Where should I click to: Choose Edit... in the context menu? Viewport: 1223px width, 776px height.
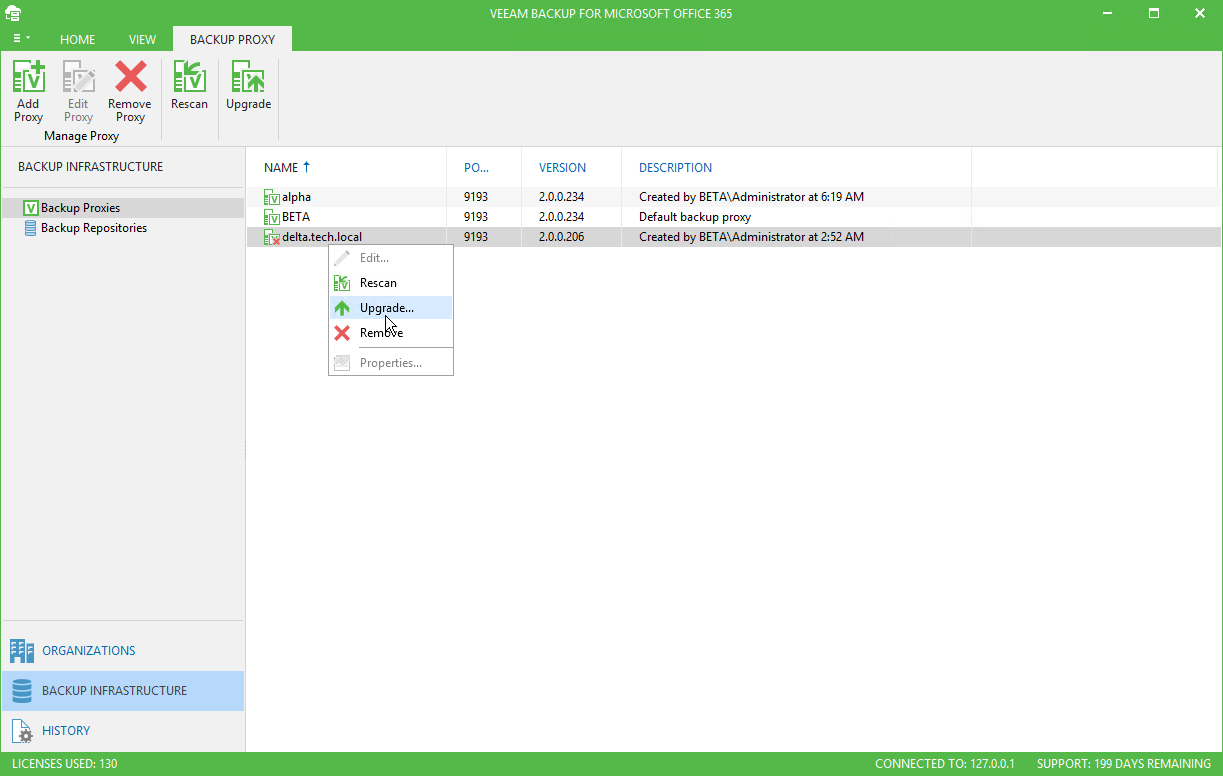391,258
